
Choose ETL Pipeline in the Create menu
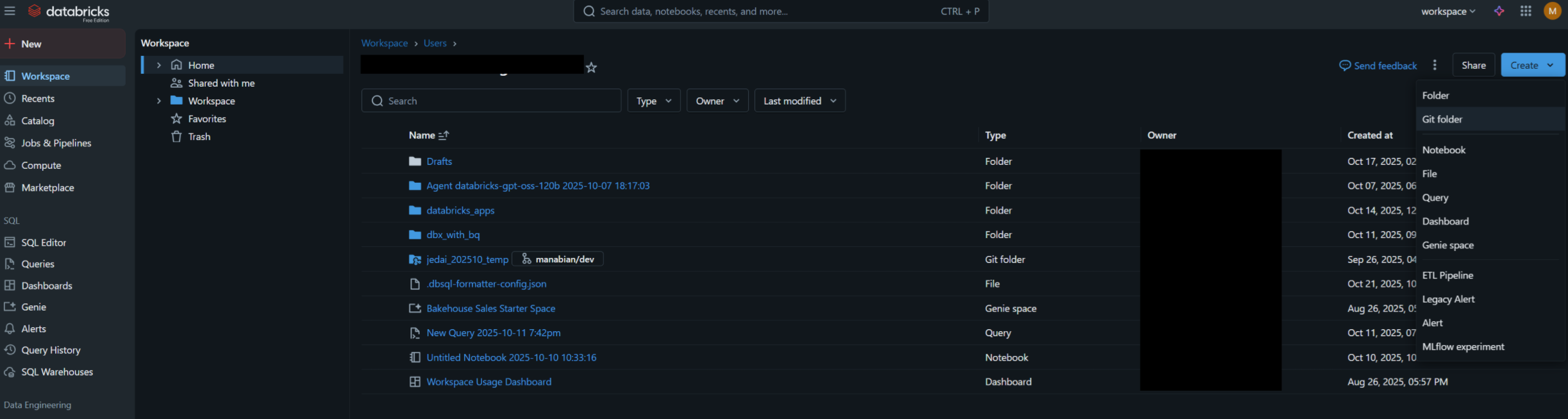1490,275
